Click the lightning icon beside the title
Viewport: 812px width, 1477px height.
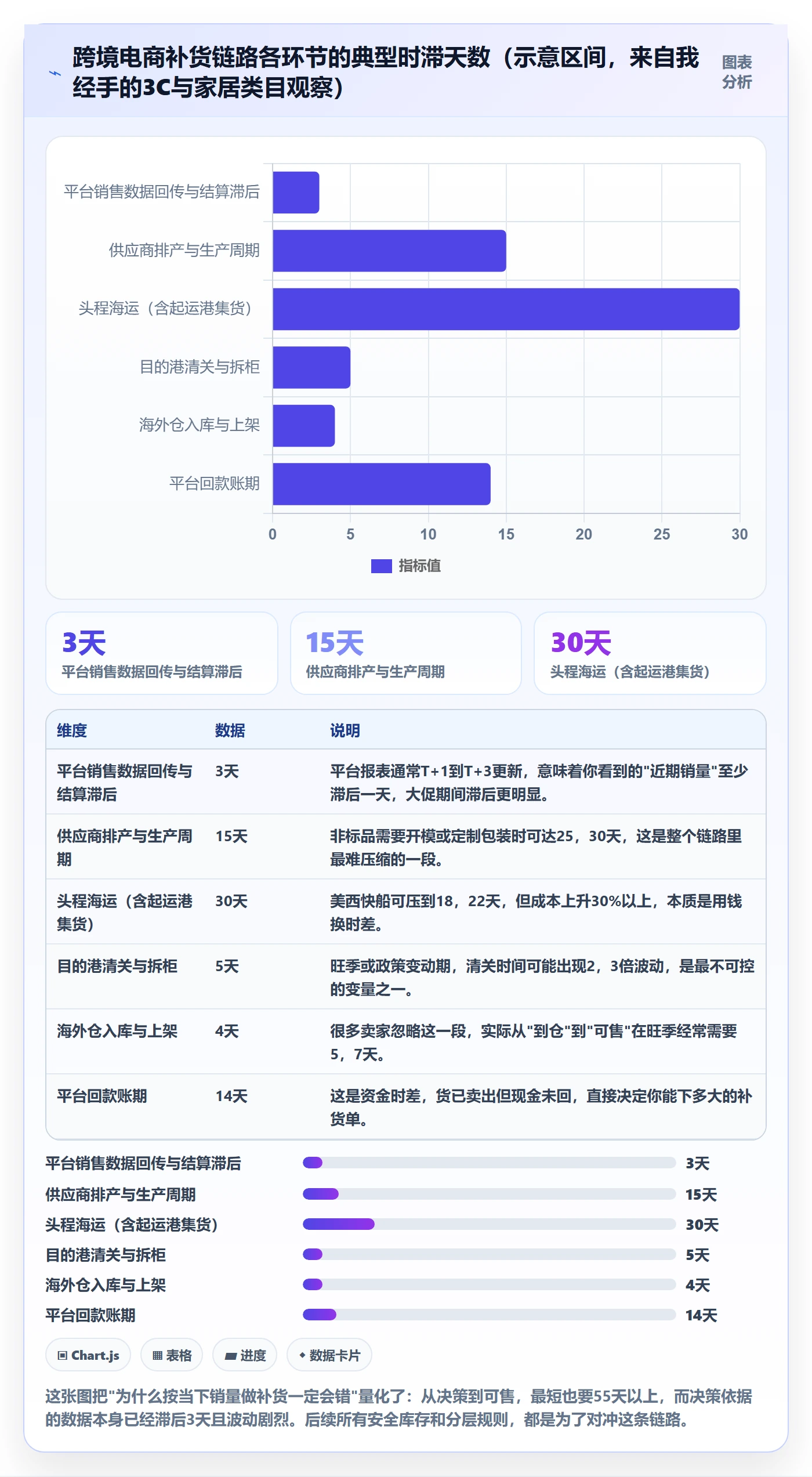[x=55, y=73]
